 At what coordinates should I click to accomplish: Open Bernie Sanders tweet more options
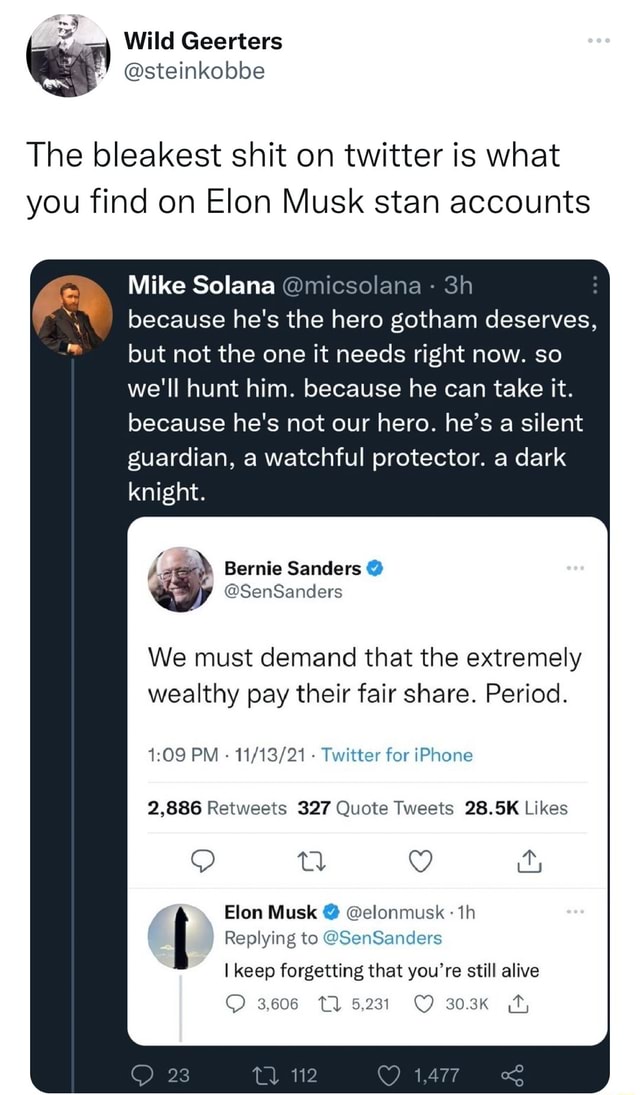pyautogui.click(x=573, y=567)
